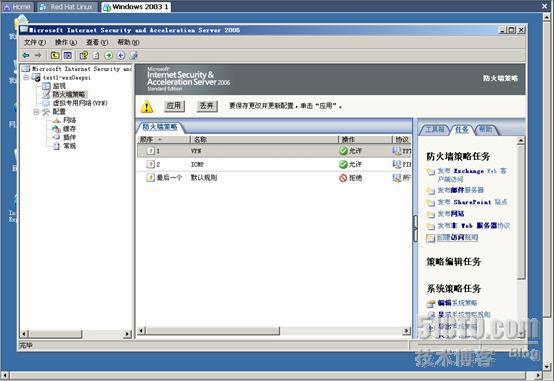
Task: Click the red deny icon in the default rule row
Action: 343,178
